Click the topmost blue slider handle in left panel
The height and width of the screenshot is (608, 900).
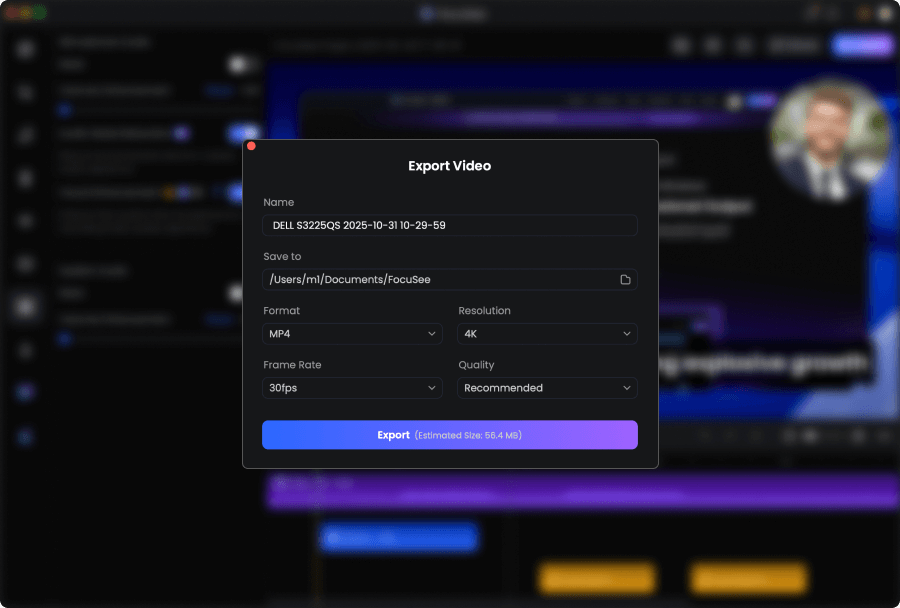click(x=65, y=109)
